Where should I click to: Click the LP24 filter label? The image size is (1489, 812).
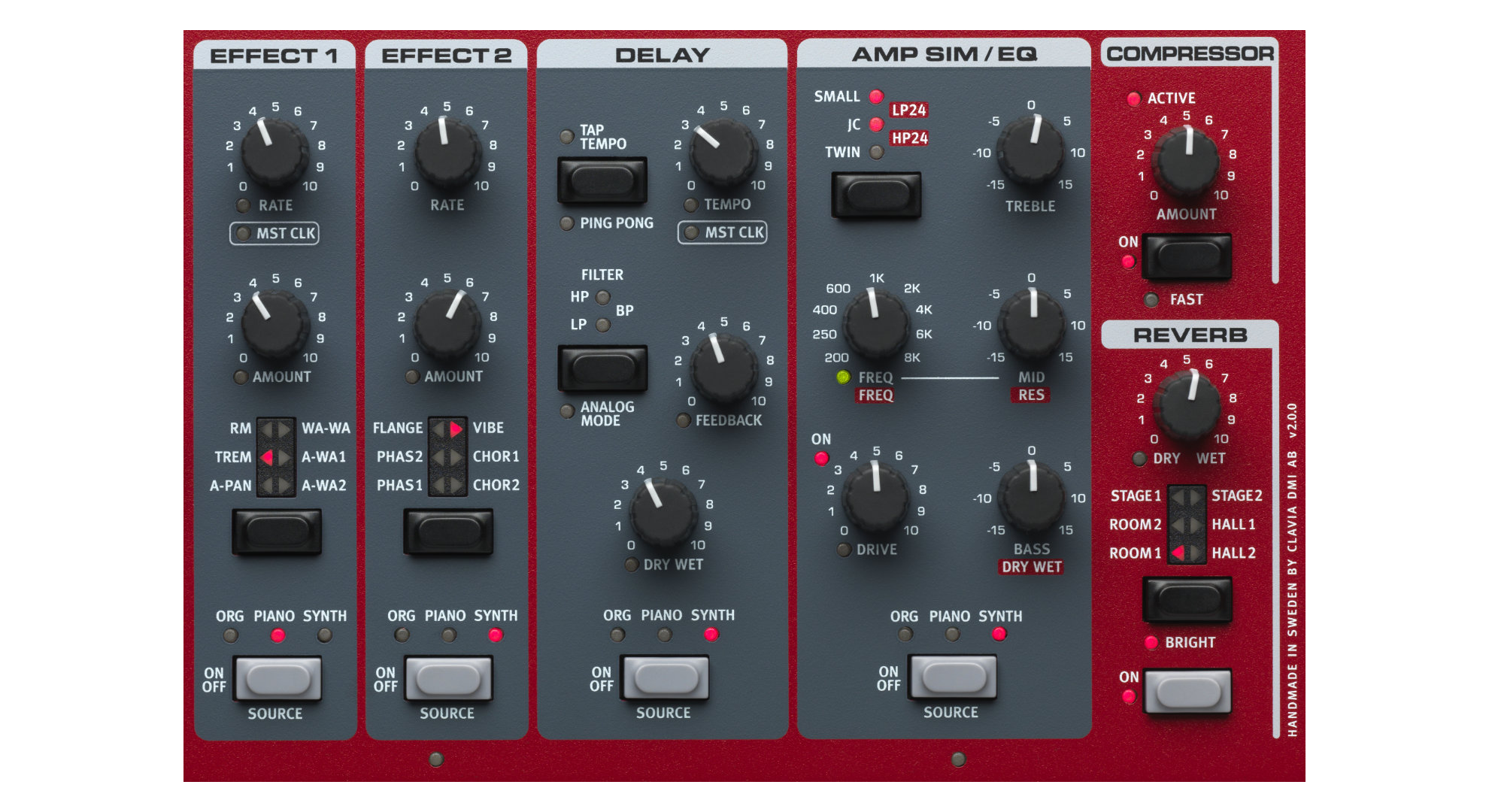[908, 110]
